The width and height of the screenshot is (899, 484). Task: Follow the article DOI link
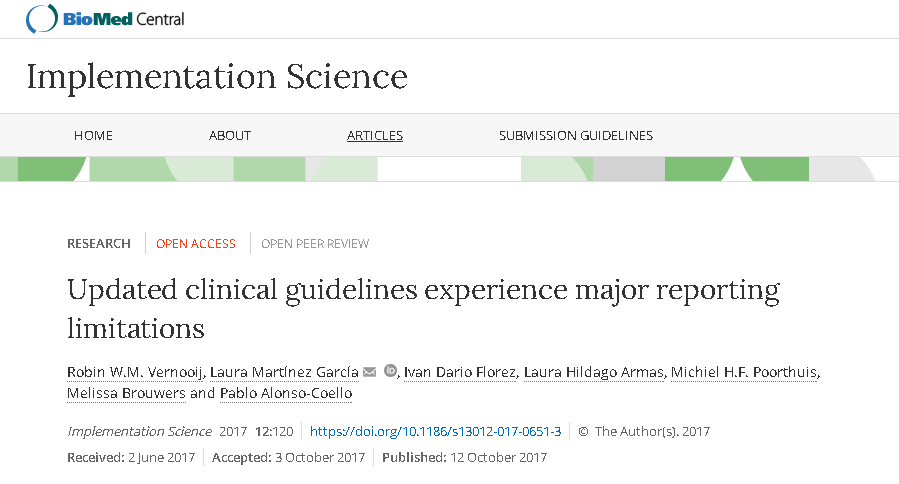coord(436,432)
